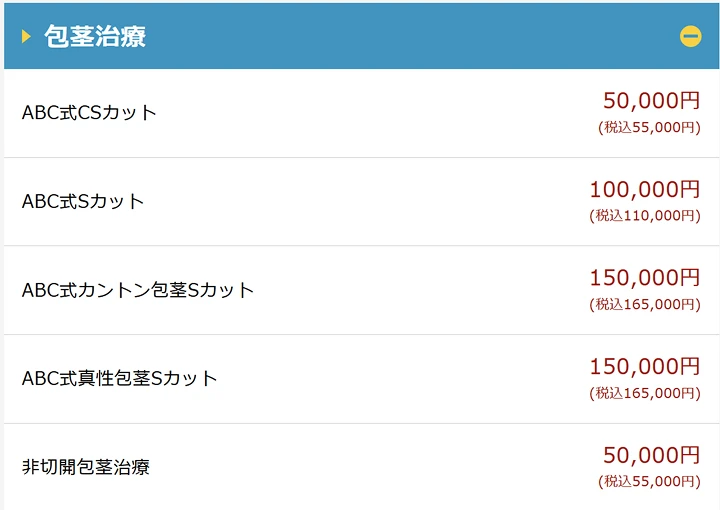The width and height of the screenshot is (720, 510).
Task: Click the 税込110,000円 tax-included note
Action: click(644, 215)
